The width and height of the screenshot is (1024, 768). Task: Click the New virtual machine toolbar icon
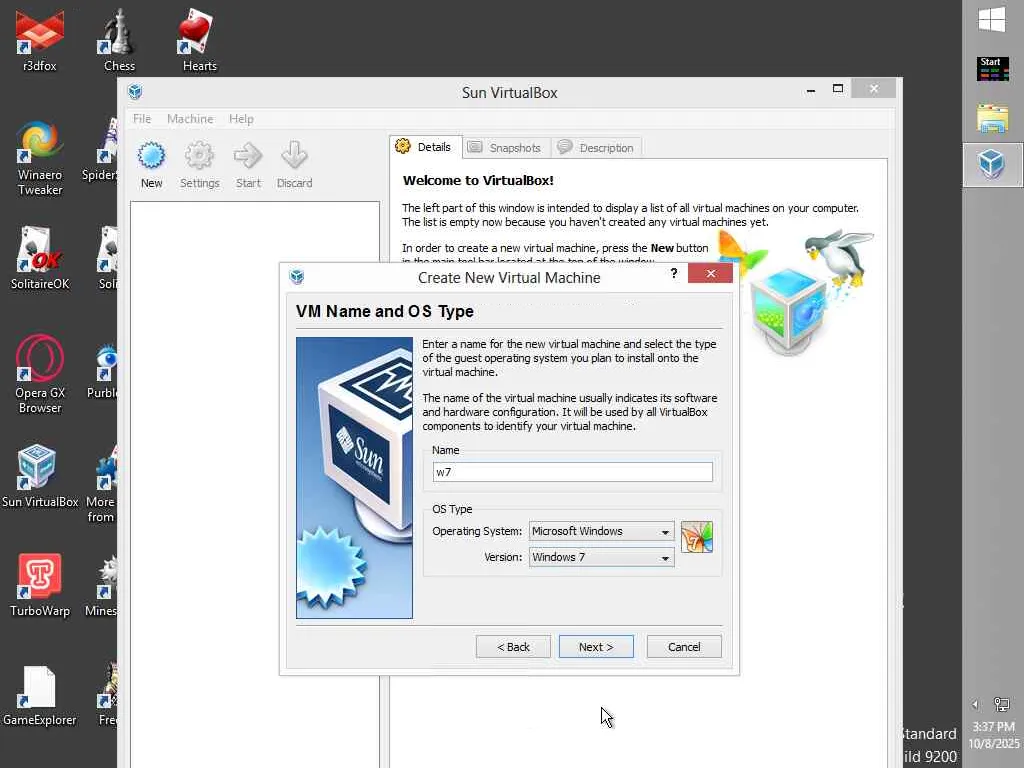[x=151, y=165]
